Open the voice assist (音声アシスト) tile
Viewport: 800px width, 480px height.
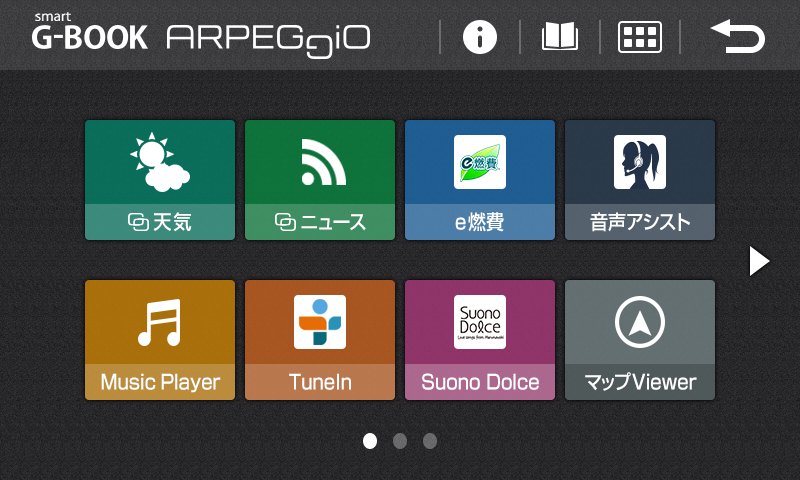pyautogui.click(x=640, y=180)
